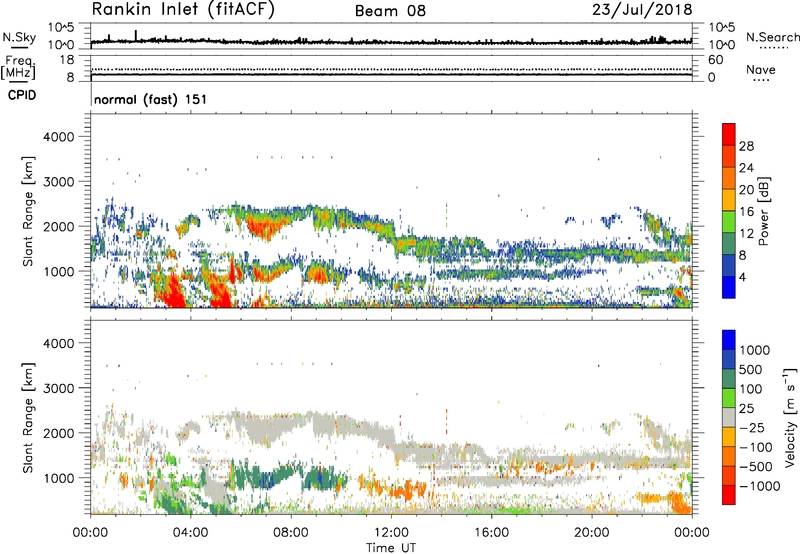Click the red segment of the power color bar
This screenshot has height=554, width=800.
pos(729,134)
